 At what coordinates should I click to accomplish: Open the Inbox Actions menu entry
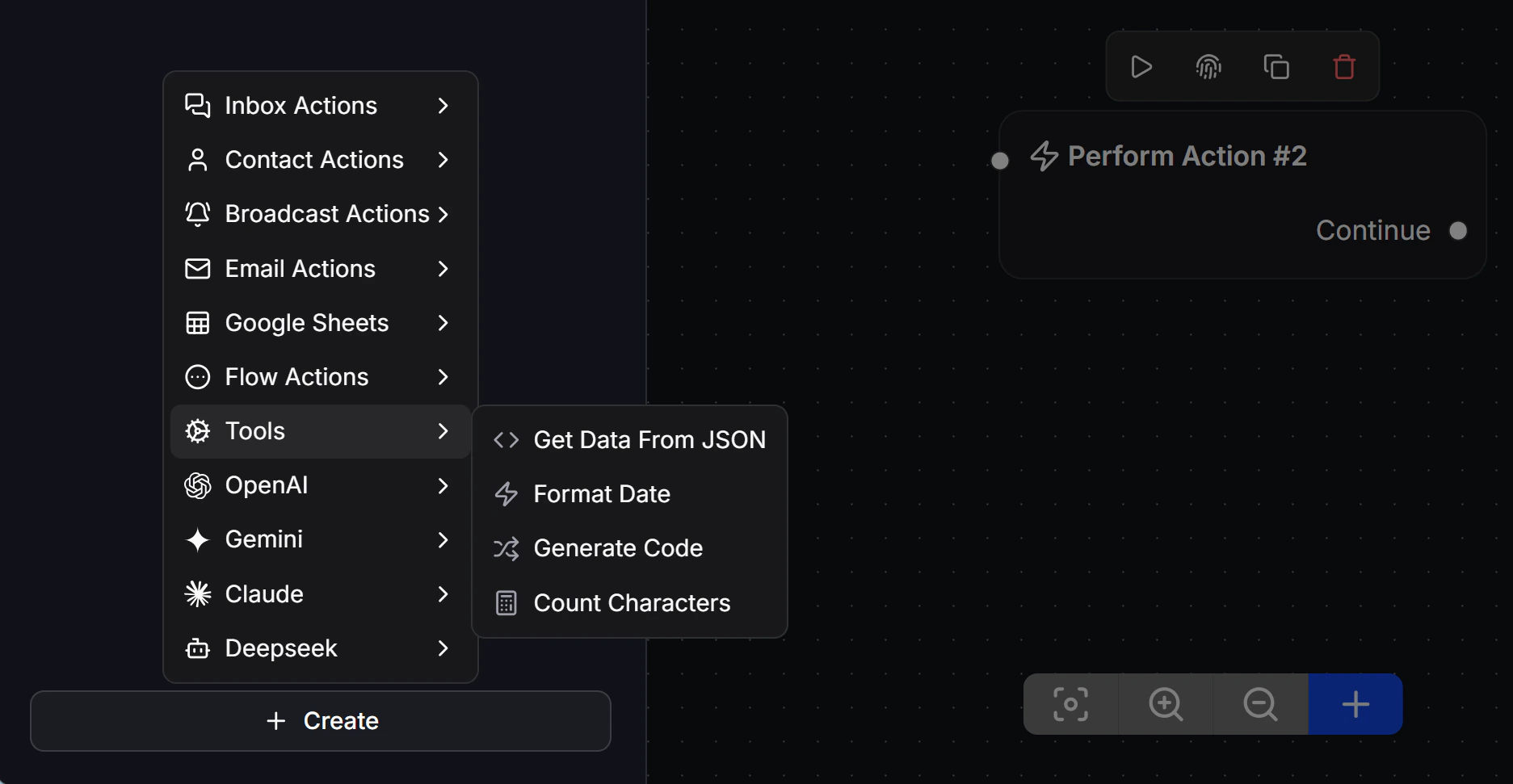tap(321, 106)
